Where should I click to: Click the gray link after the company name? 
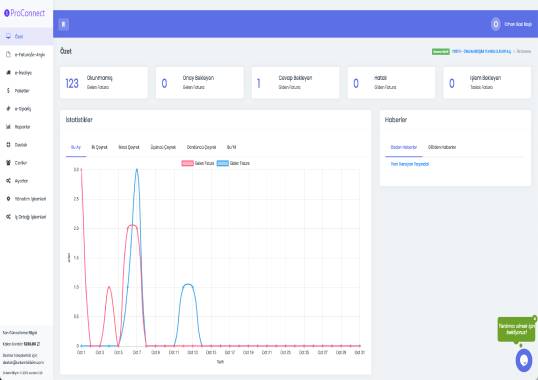point(524,51)
